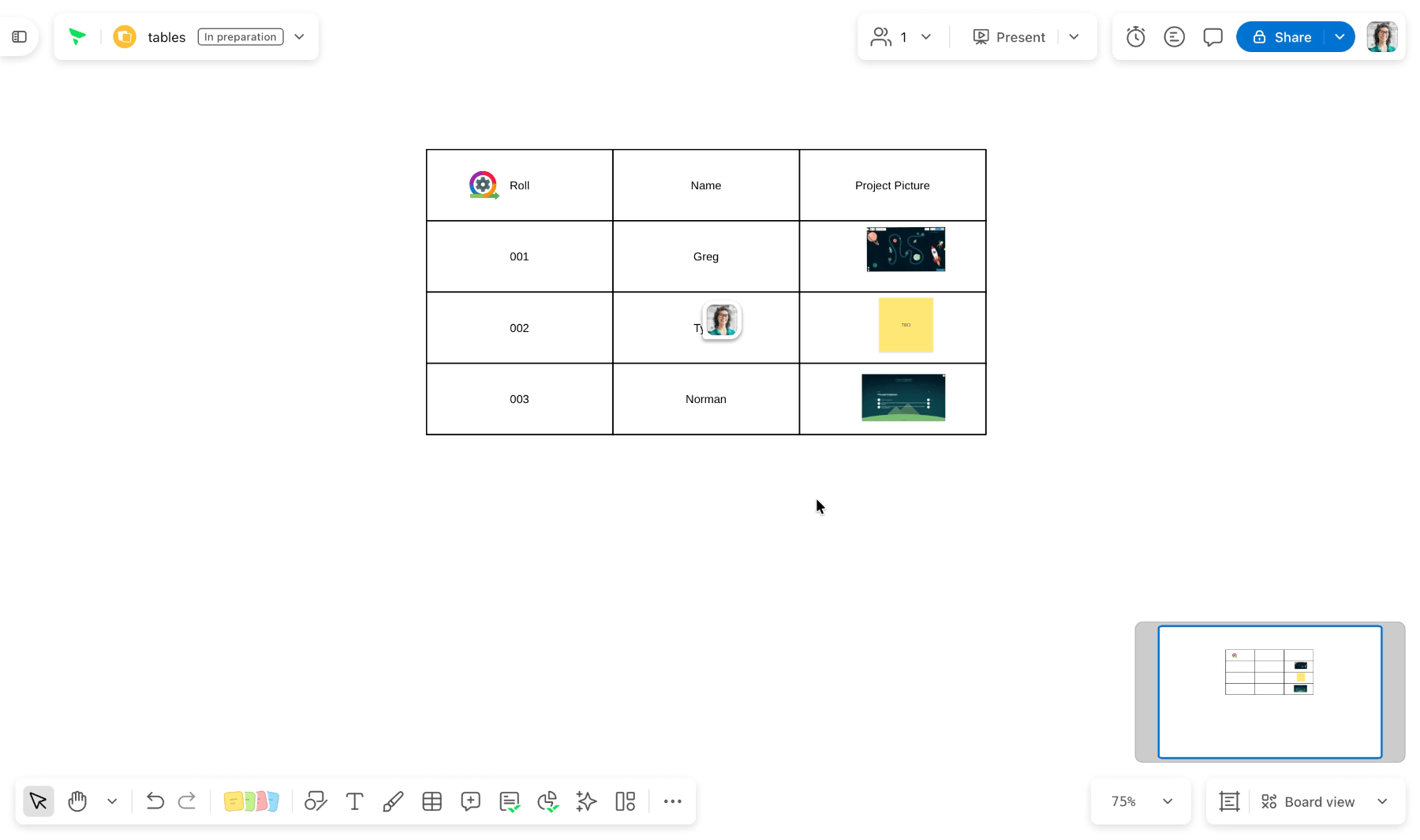Expand the Present options chevron

(1074, 37)
